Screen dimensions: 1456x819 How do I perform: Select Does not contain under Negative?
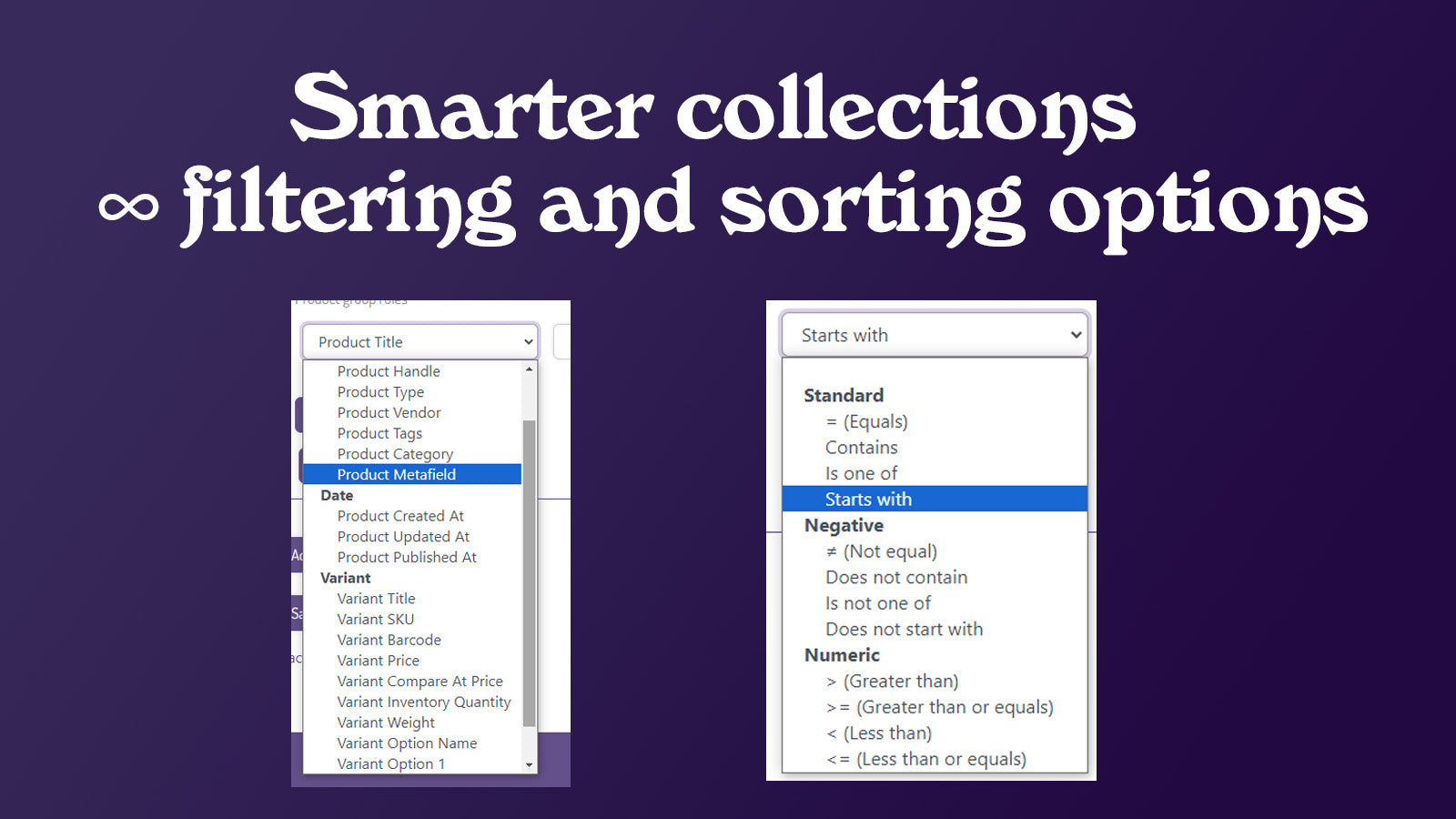(896, 577)
